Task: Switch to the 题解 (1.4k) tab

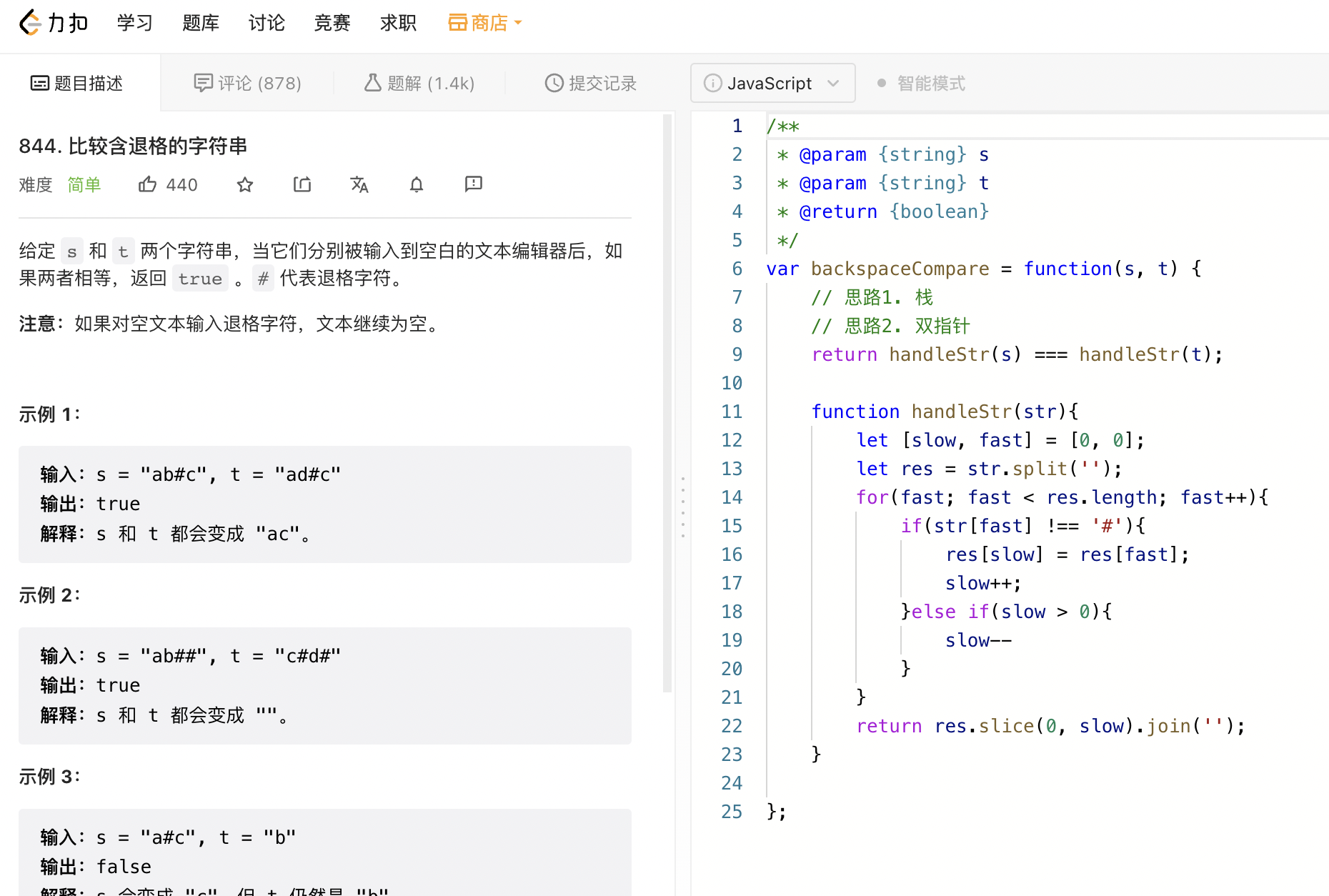Action: point(419,84)
